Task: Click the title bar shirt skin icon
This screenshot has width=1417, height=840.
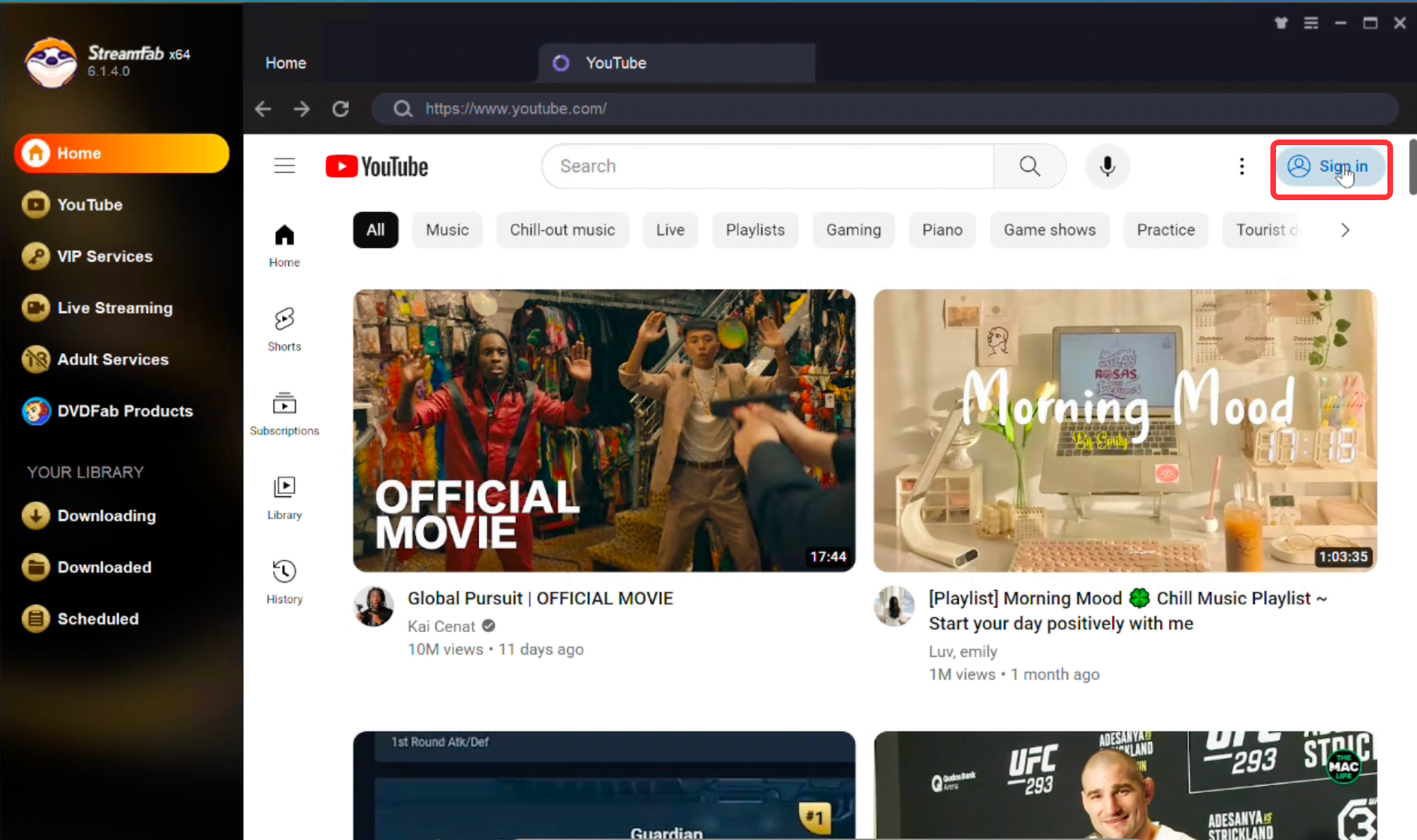Action: click(1282, 23)
